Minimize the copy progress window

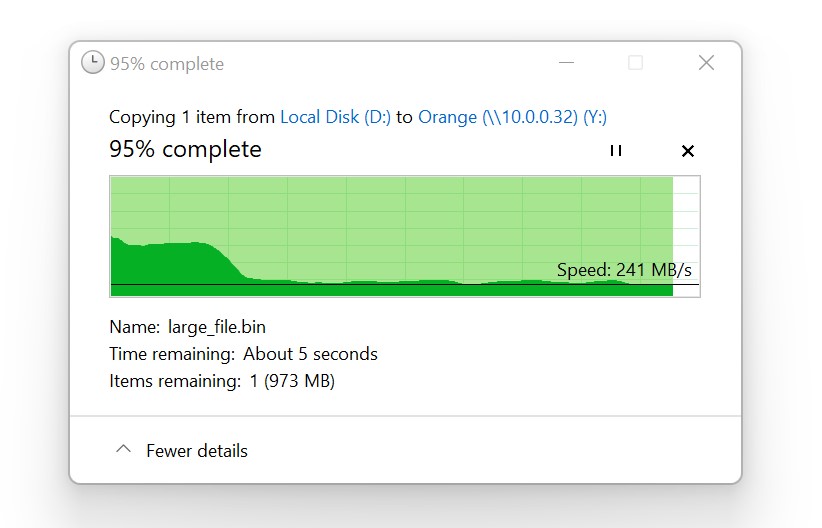(x=566, y=63)
